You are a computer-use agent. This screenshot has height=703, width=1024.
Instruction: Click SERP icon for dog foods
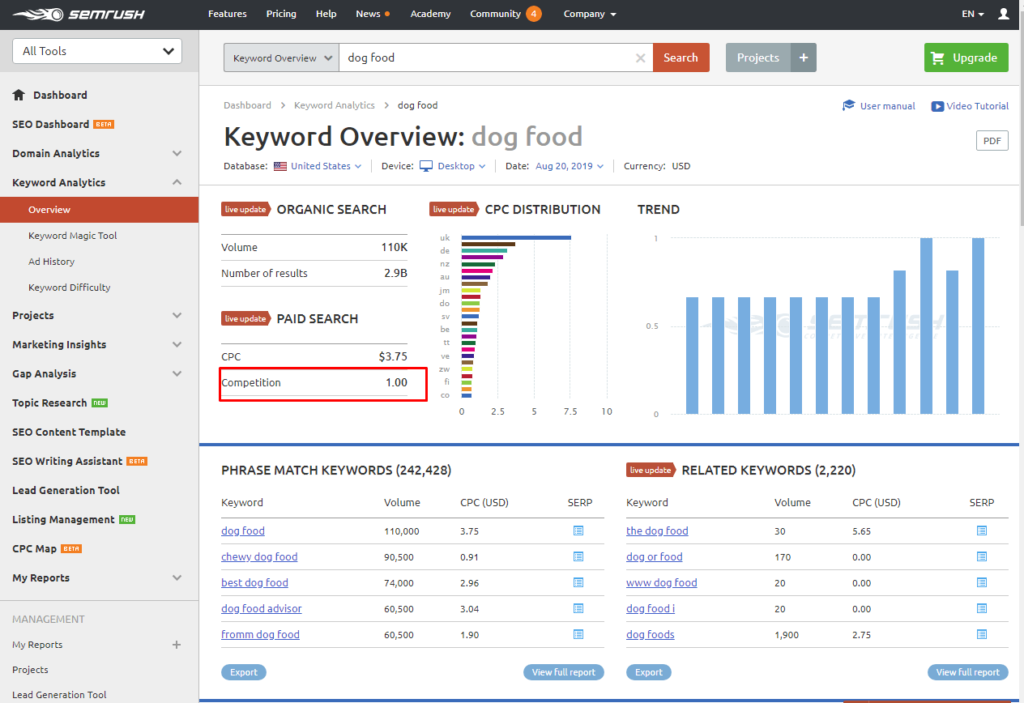982,635
